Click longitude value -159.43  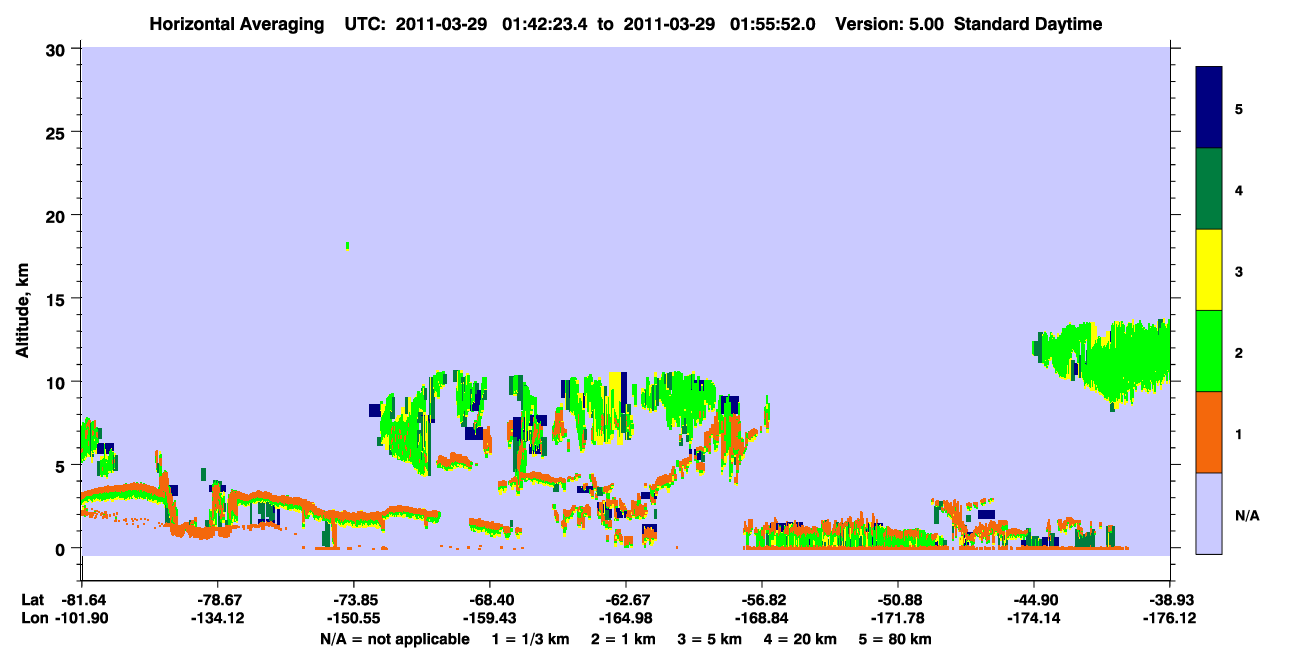tap(489, 618)
